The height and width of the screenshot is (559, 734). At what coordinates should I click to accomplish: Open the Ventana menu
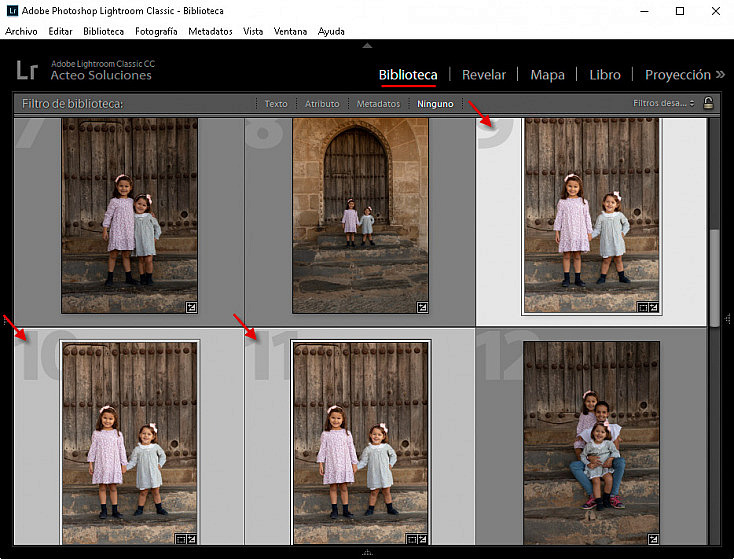coord(290,31)
